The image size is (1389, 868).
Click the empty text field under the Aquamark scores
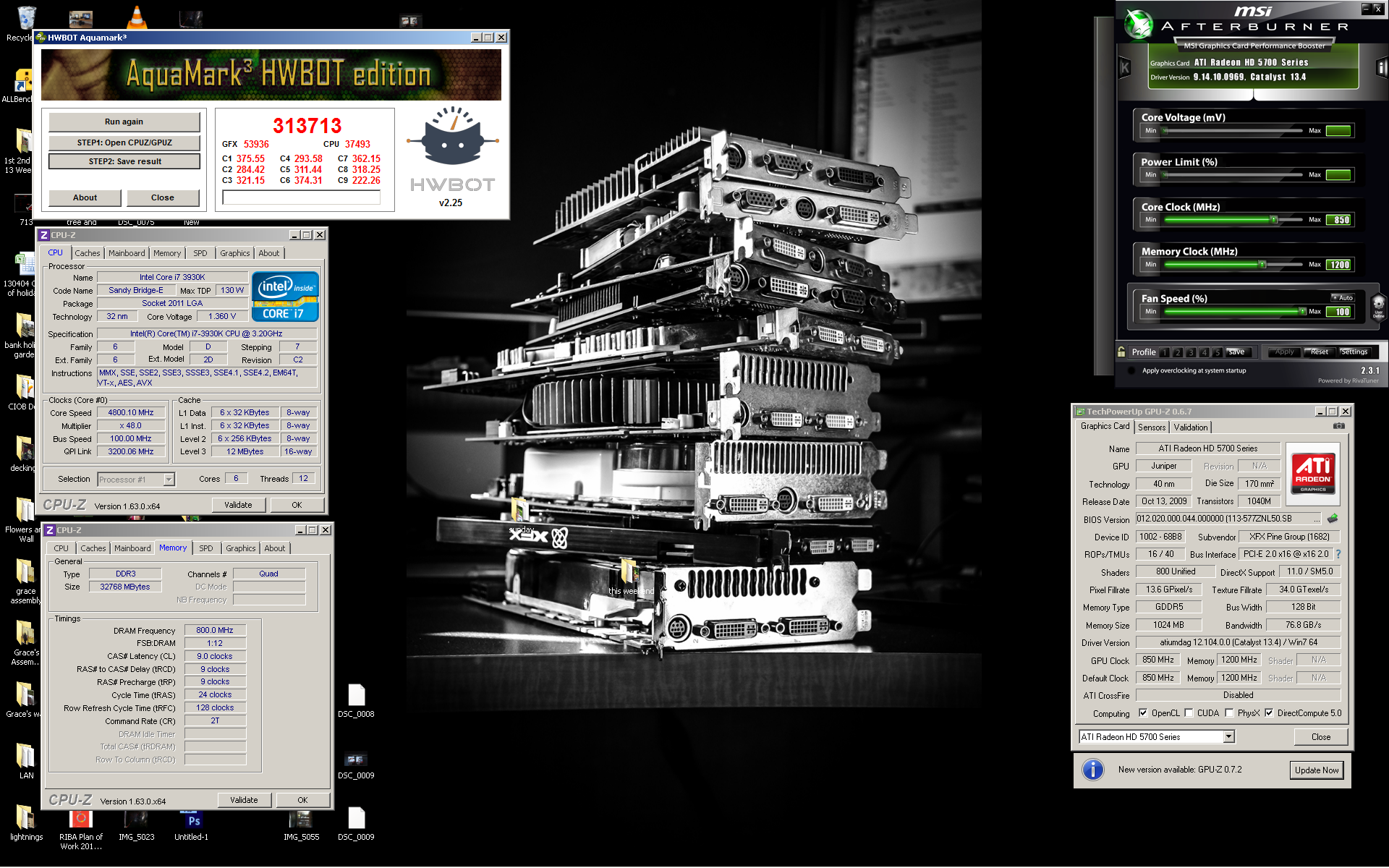pyautogui.click(x=302, y=197)
